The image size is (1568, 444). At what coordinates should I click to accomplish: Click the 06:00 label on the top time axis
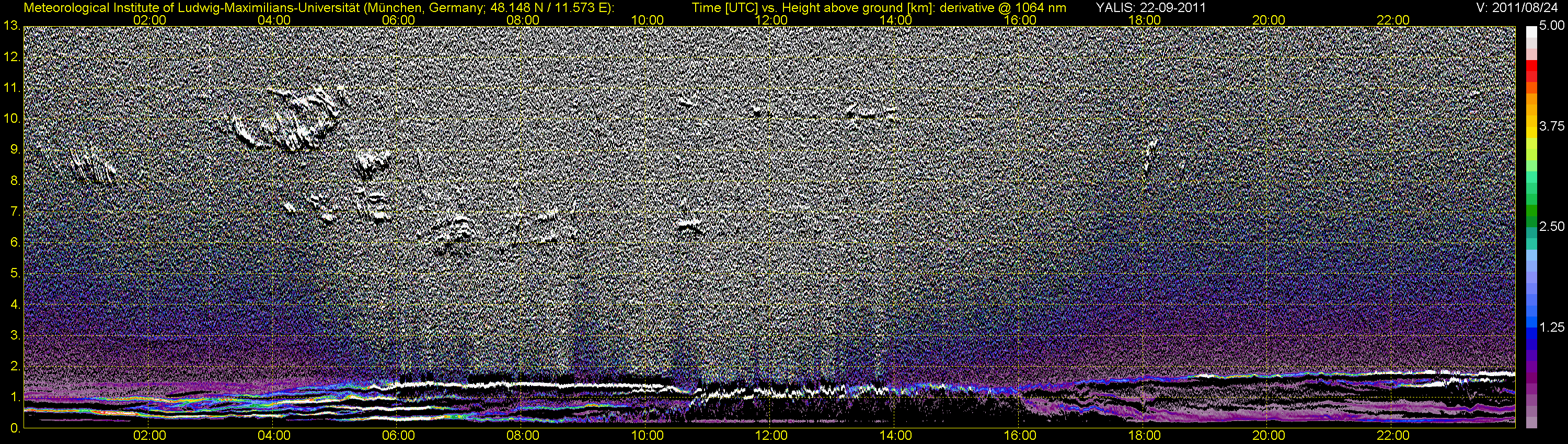click(x=399, y=20)
